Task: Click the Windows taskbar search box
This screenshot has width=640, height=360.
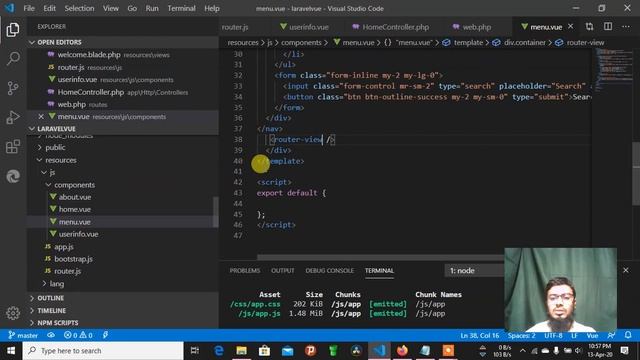Action: 103,351
